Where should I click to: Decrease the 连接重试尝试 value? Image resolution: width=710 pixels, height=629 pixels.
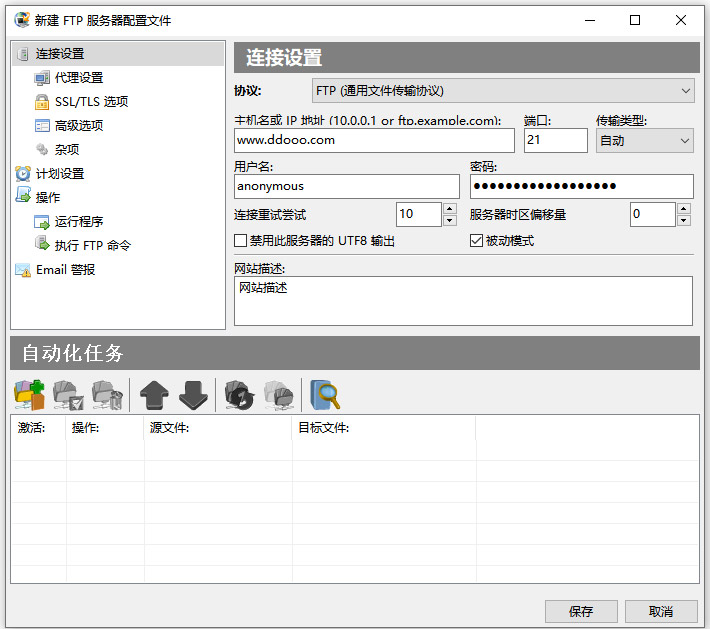click(x=449, y=221)
